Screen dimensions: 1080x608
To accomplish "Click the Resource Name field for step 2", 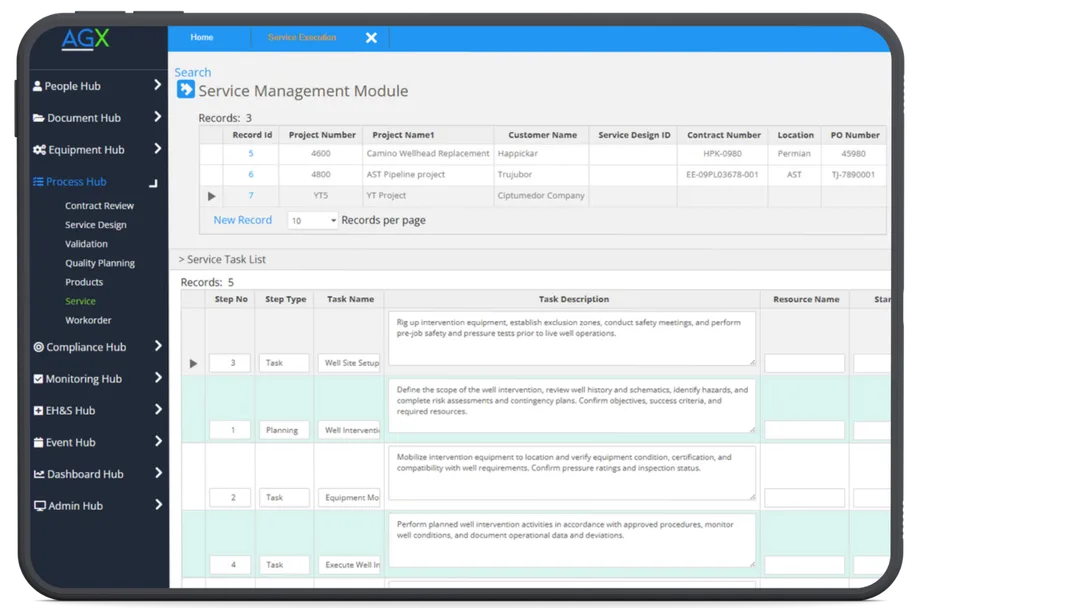I will pyautogui.click(x=804, y=497).
